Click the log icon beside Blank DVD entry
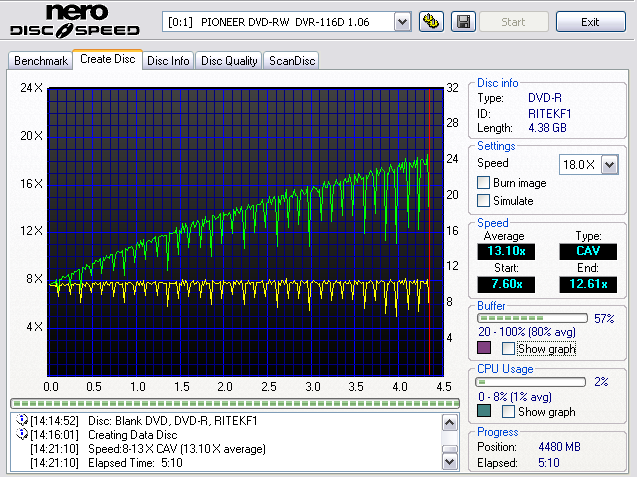The image size is (637, 477). 20,421
